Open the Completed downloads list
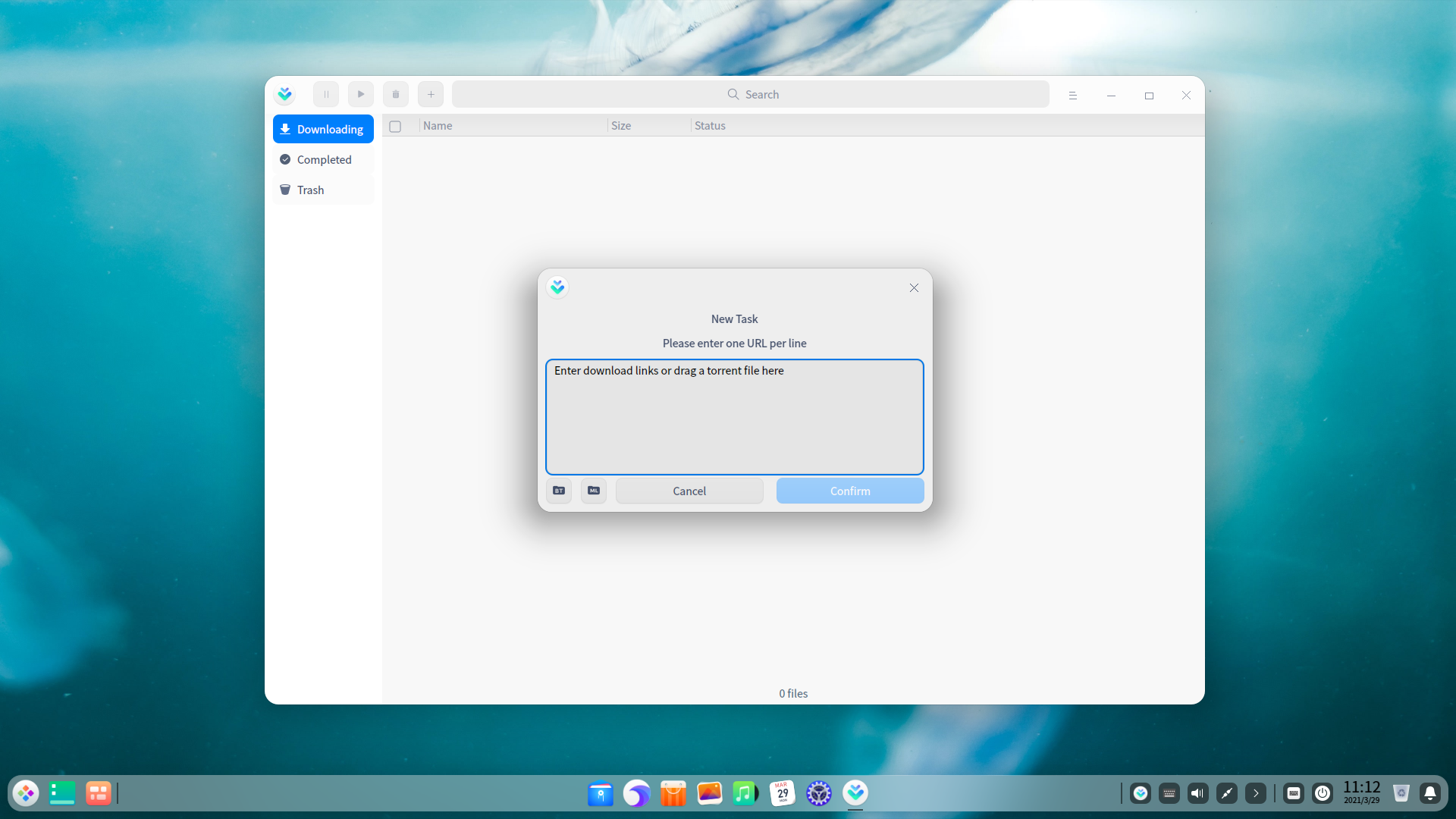 point(323,160)
